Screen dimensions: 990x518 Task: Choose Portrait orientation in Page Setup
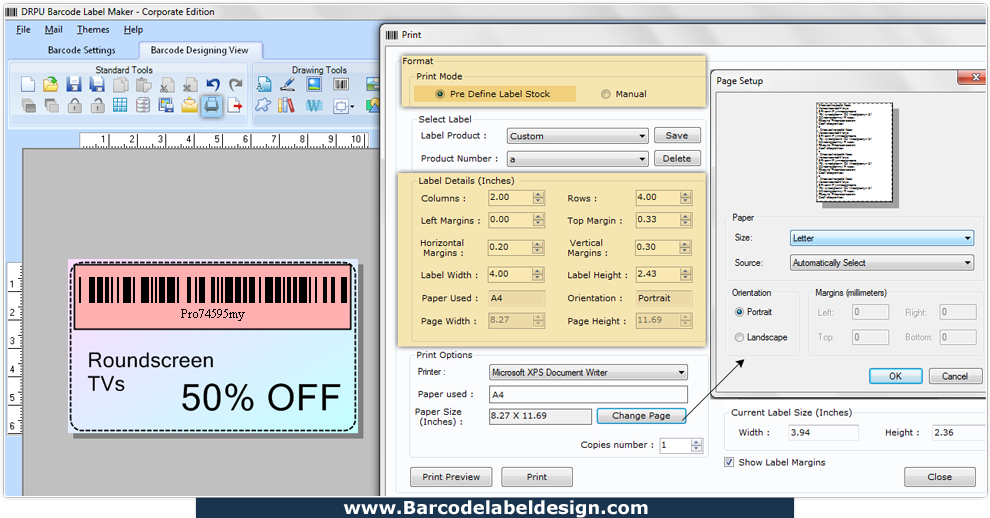(739, 311)
